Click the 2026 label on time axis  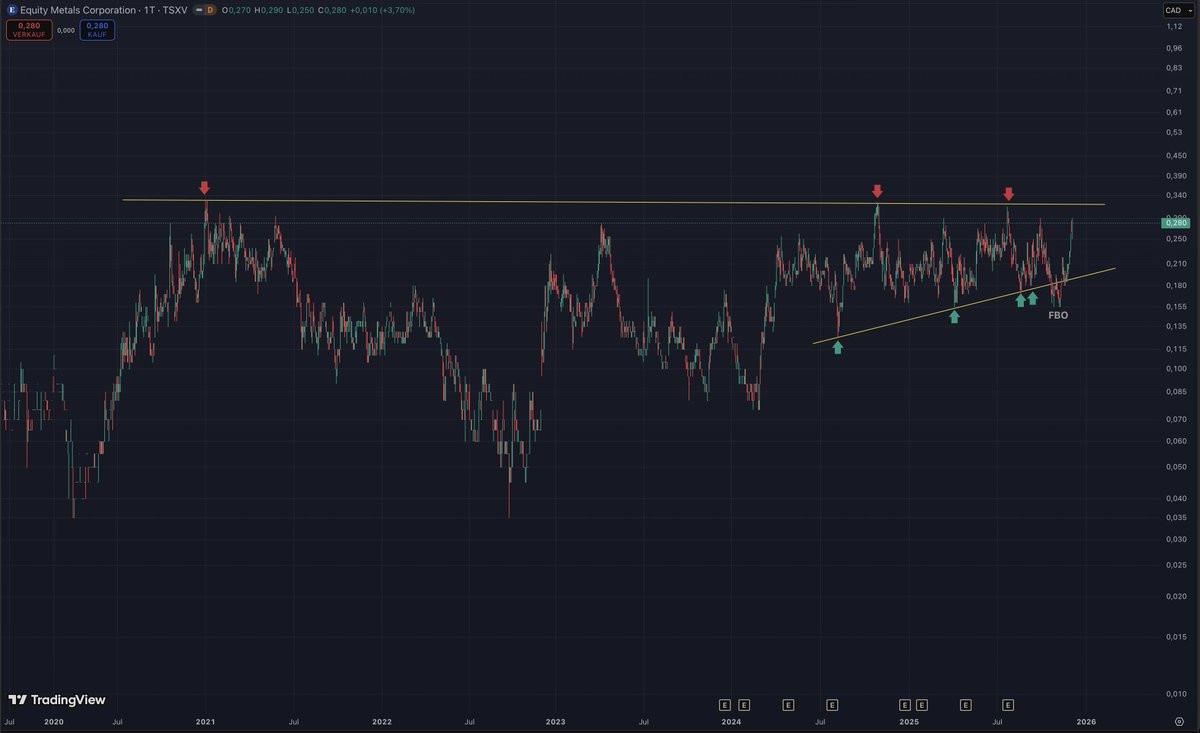click(x=1086, y=721)
